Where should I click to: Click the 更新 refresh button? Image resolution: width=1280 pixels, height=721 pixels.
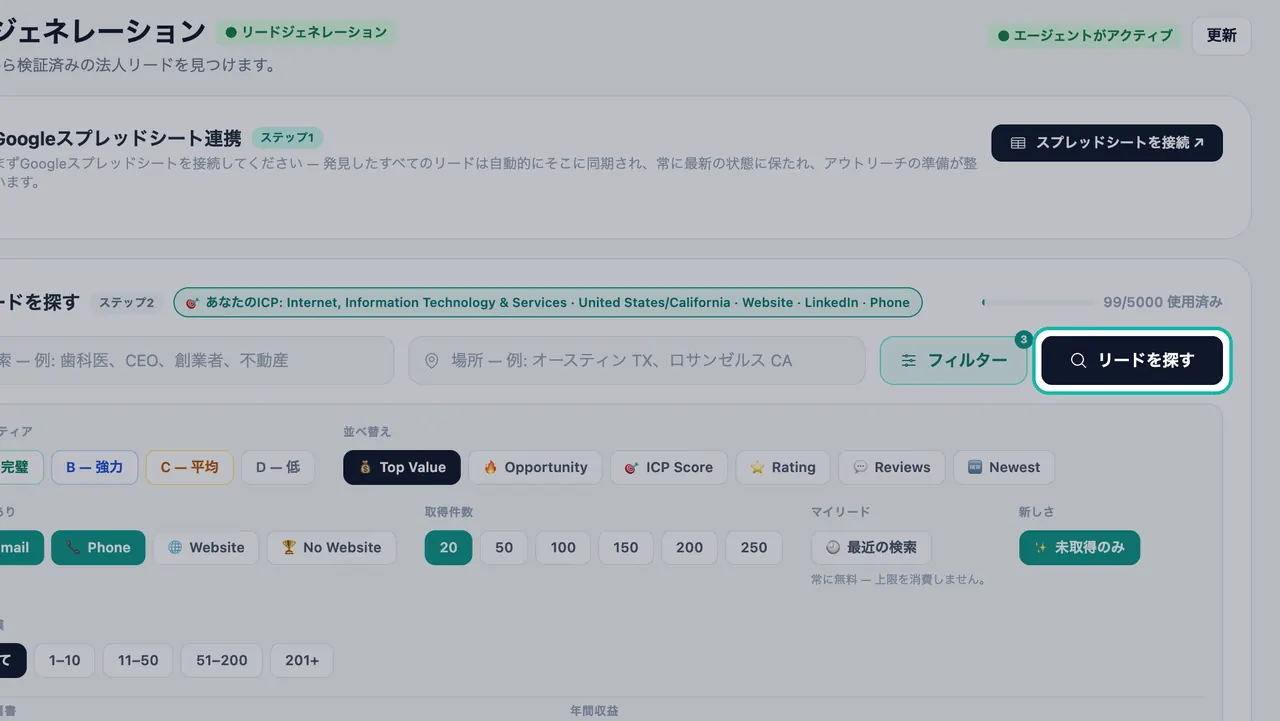pos(1222,36)
